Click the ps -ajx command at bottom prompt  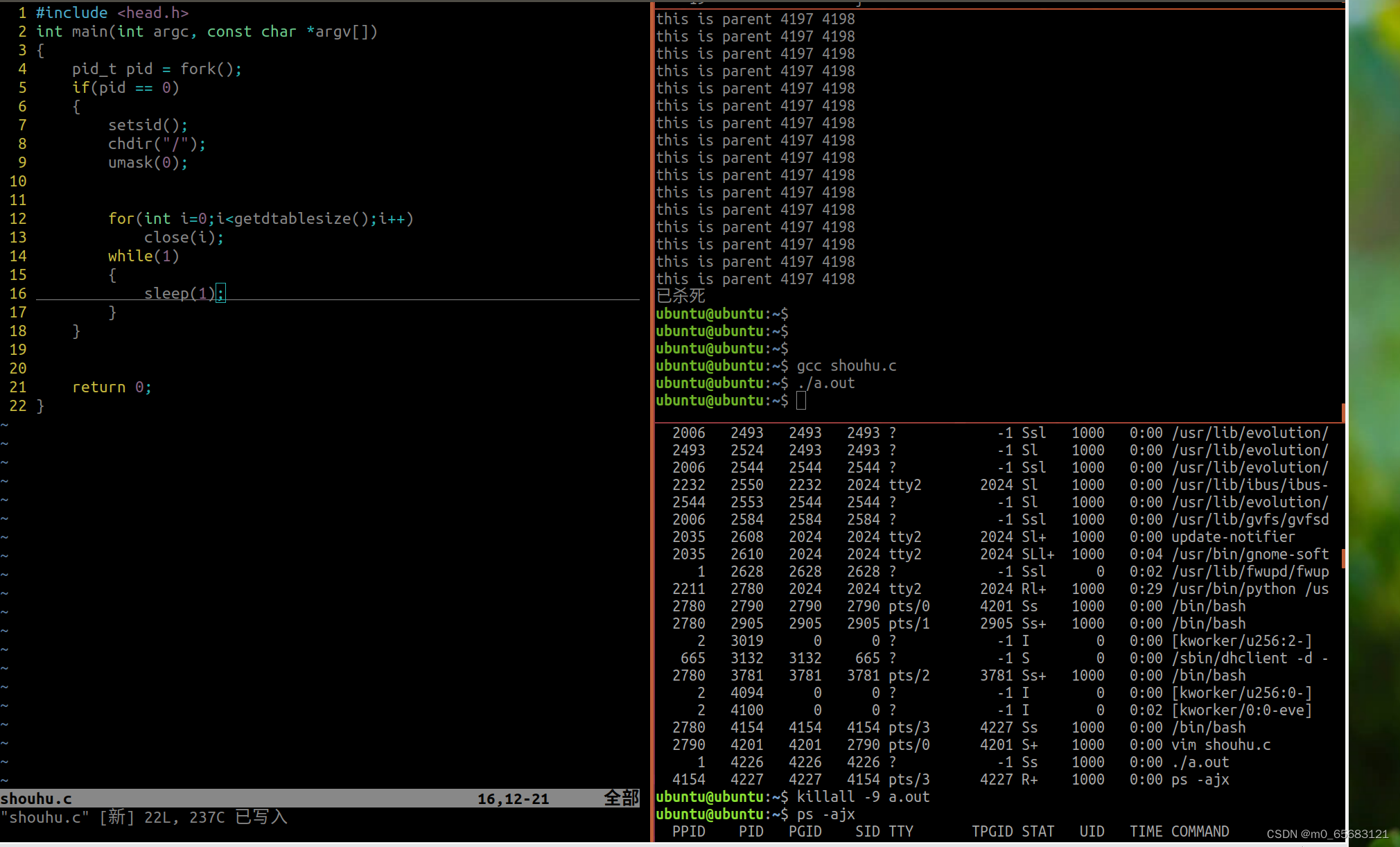pyautogui.click(x=825, y=814)
